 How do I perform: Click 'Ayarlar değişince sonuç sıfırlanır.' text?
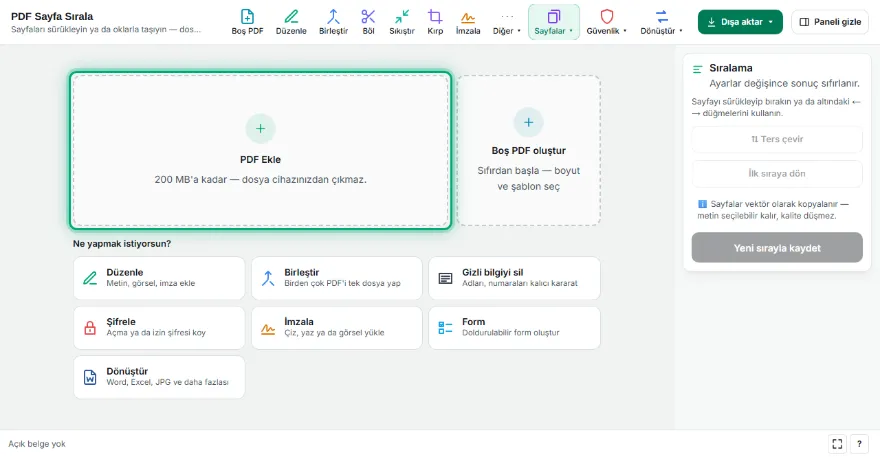[784, 84]
